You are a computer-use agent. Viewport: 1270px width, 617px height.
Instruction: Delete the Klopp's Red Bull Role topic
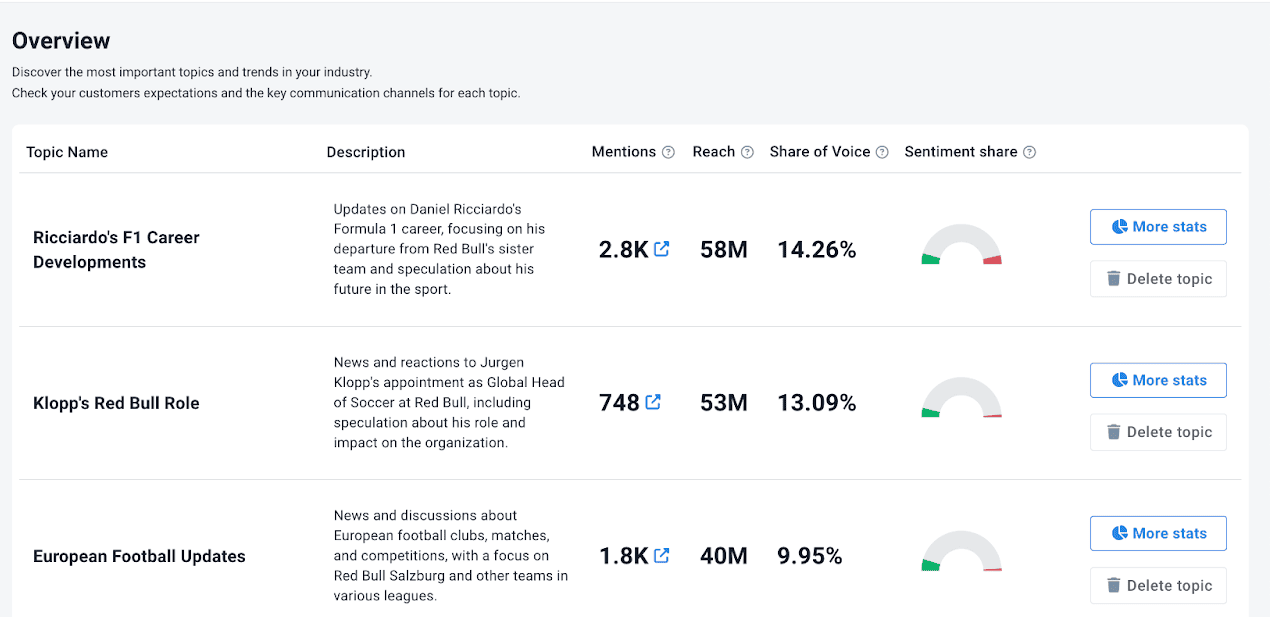(x=1158, y=431)
